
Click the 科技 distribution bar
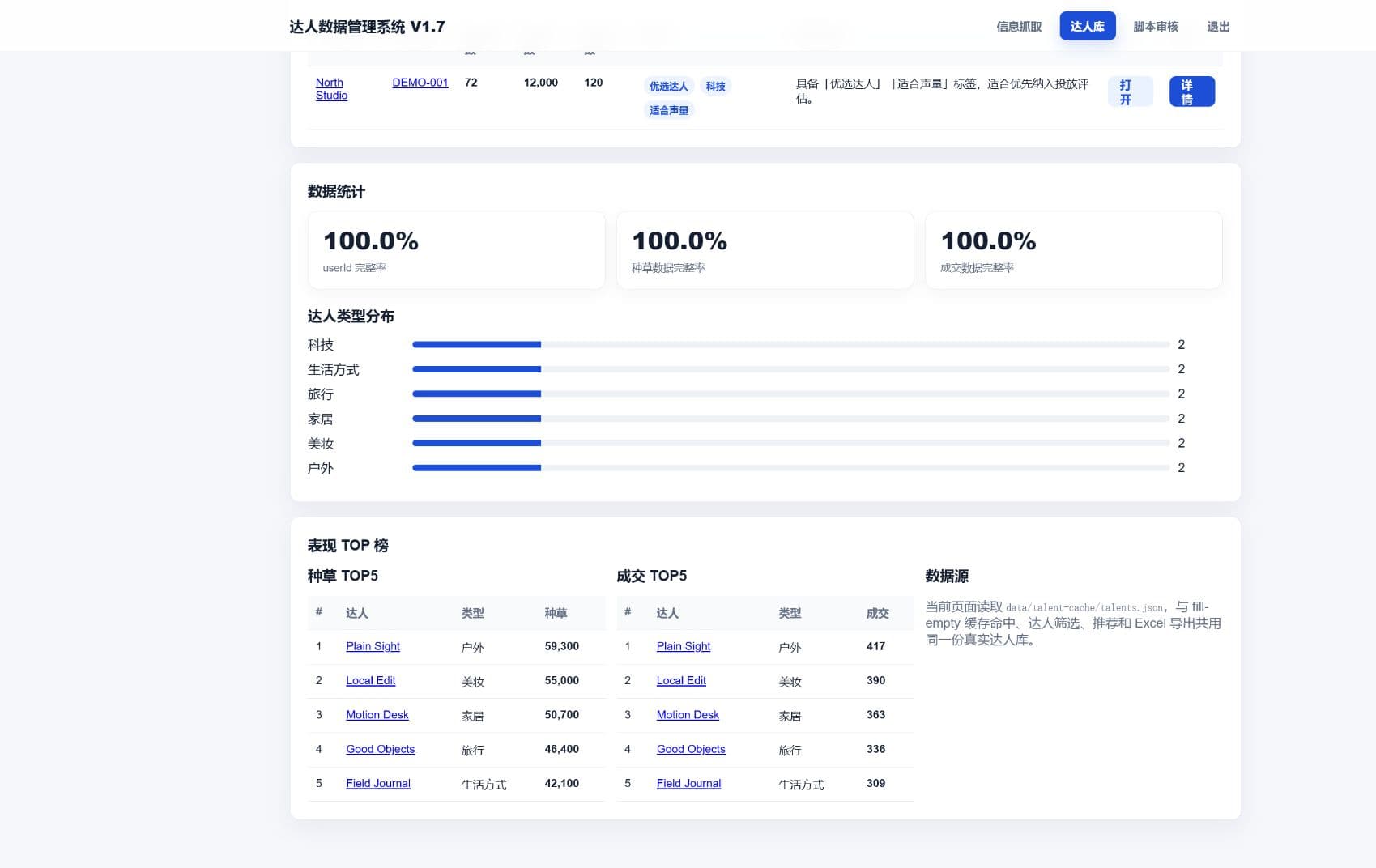pos(790,345)
